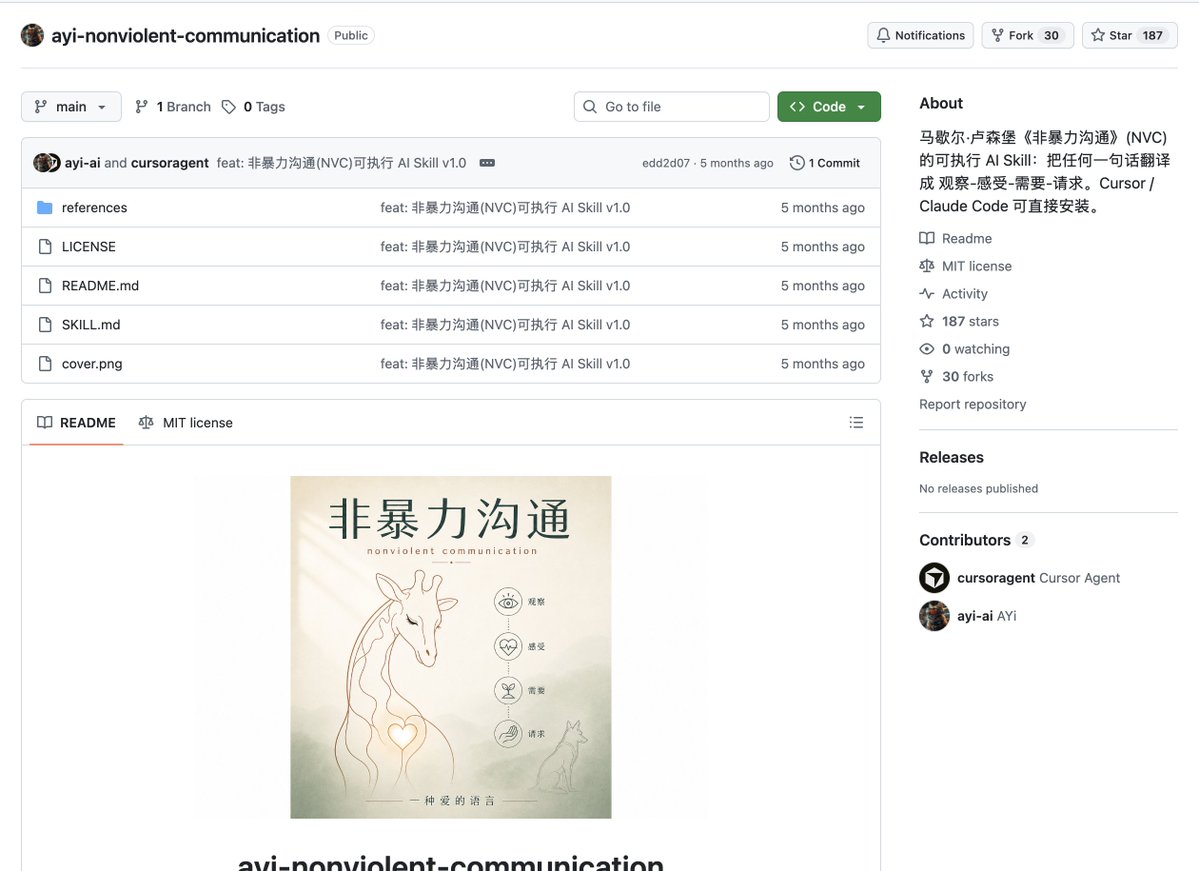Screen dimensions: 1199x871
Task: View the 187 stars link
Action: (x=970, y=321)
